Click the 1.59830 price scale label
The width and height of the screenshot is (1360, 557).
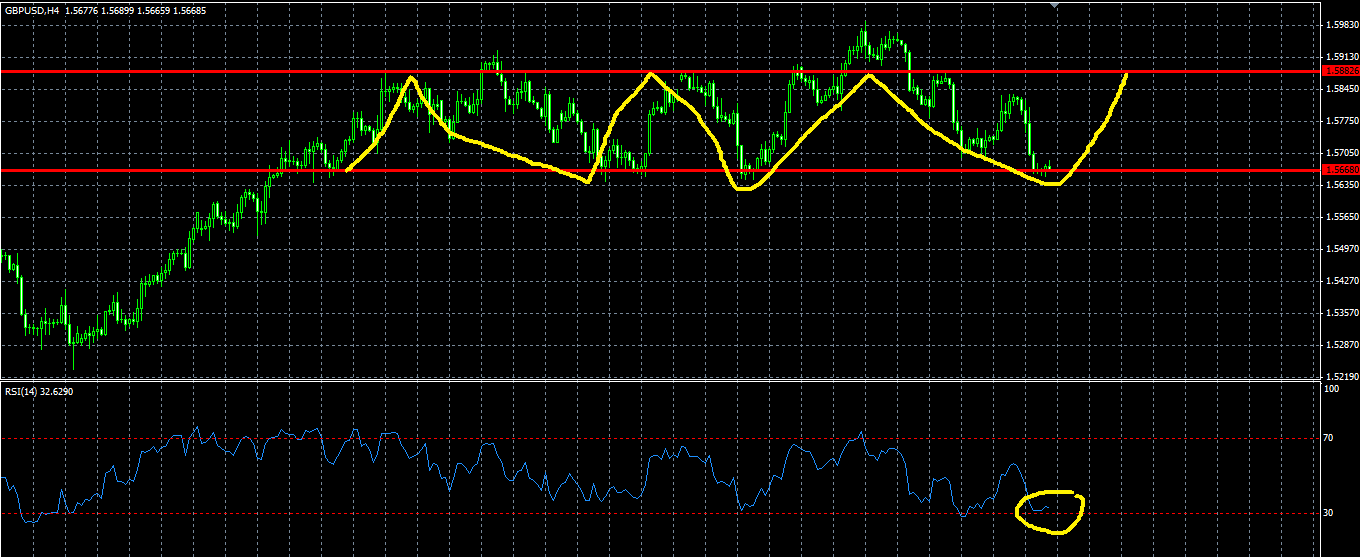coord(1341,24)
